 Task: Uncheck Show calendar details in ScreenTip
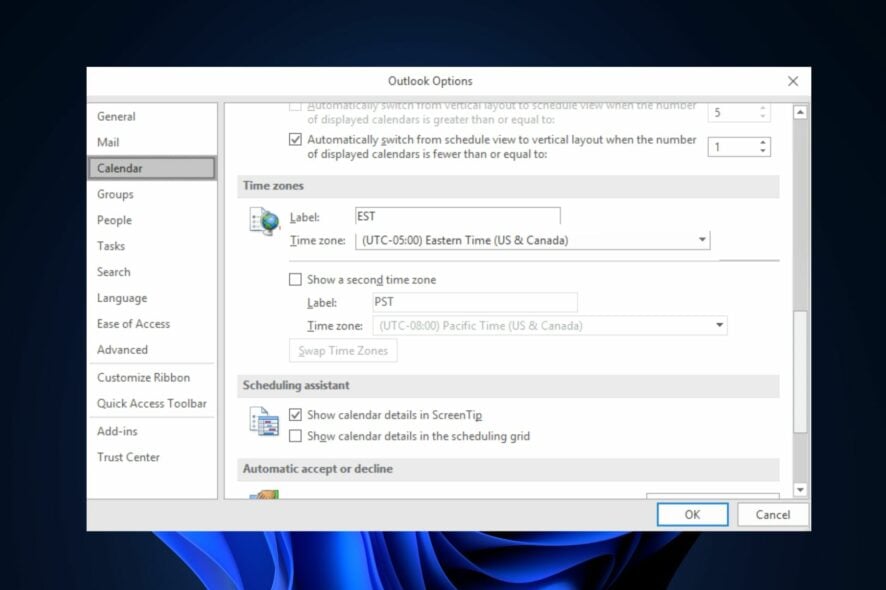pos(295,415)
